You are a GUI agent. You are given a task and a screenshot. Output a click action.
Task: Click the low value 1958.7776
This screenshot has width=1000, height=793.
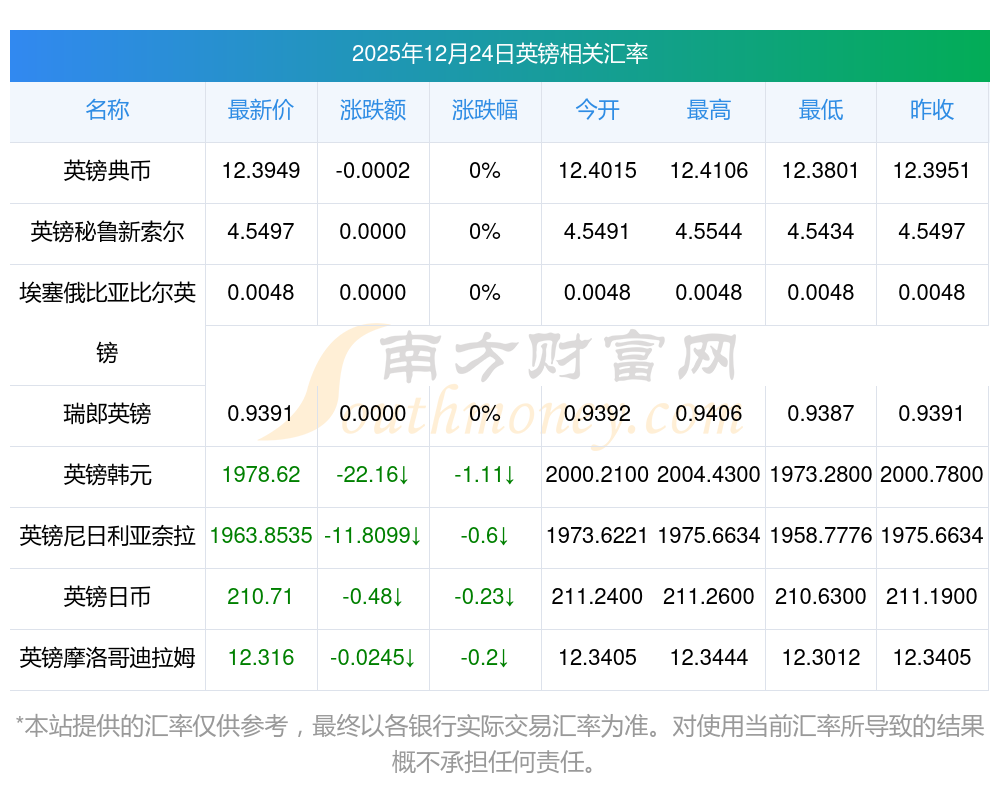821,536
